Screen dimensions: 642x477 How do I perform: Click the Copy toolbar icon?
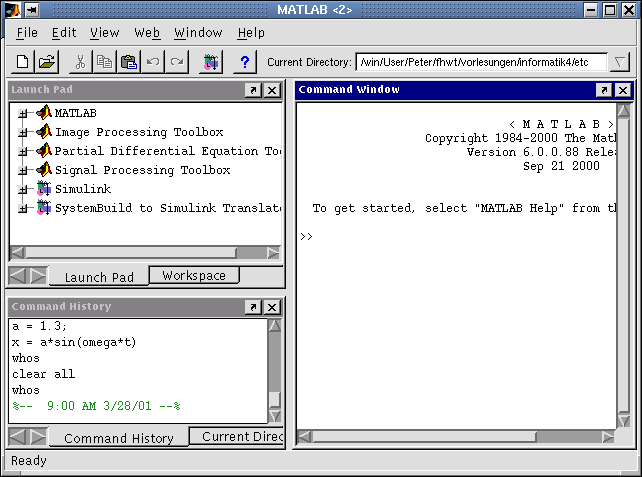coord(104,62)
